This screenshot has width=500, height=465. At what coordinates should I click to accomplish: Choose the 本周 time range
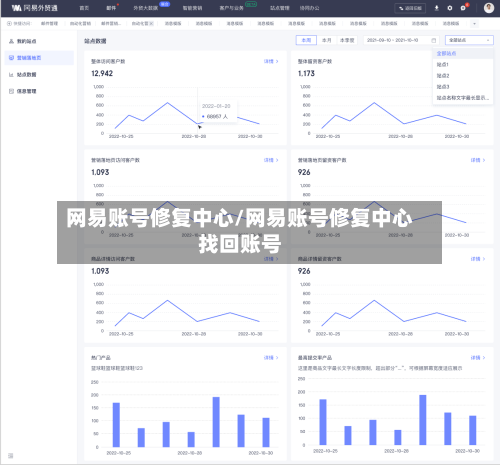coord(306,40)
